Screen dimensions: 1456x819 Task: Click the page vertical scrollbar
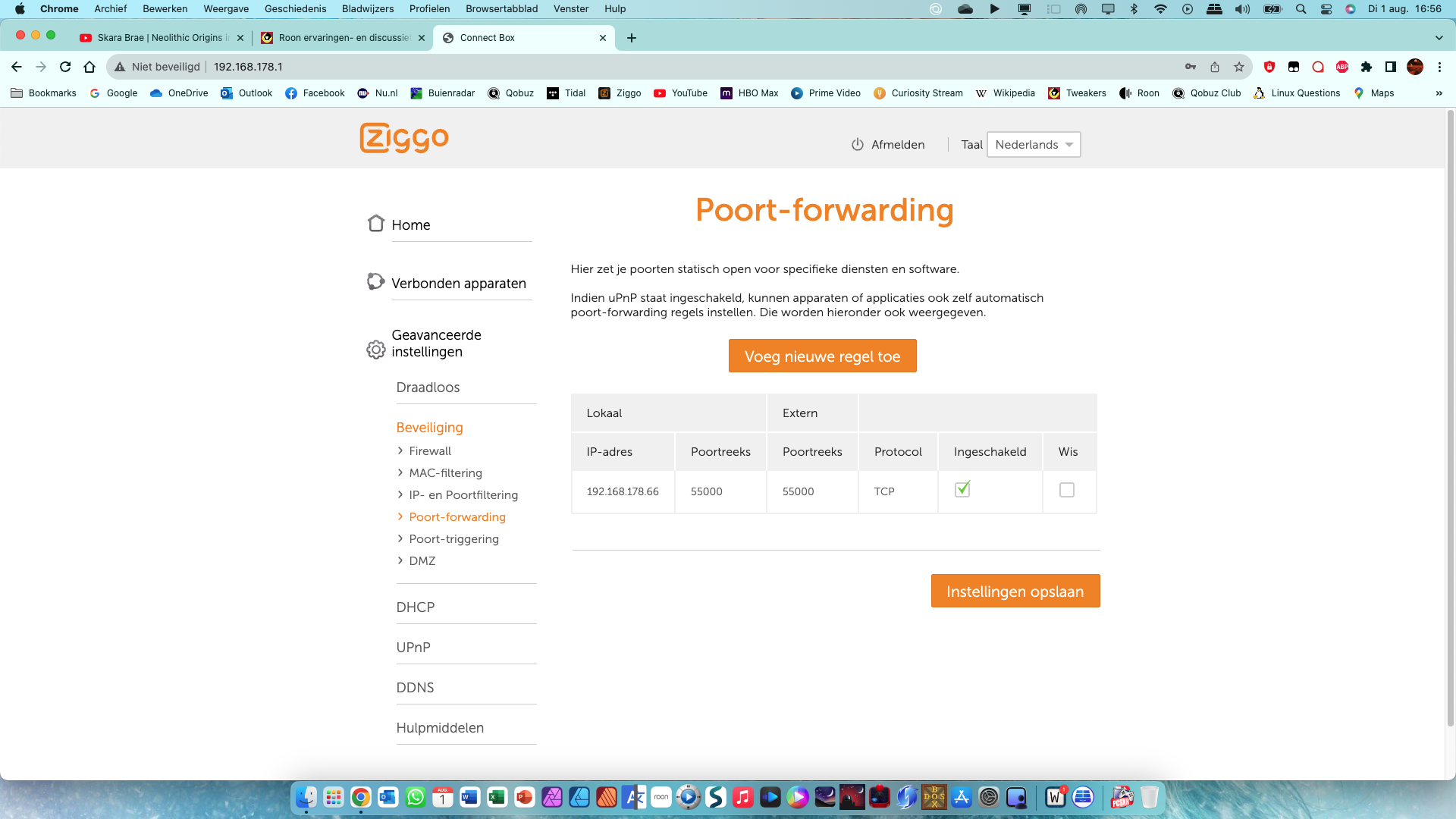(x=1451, y=417)
